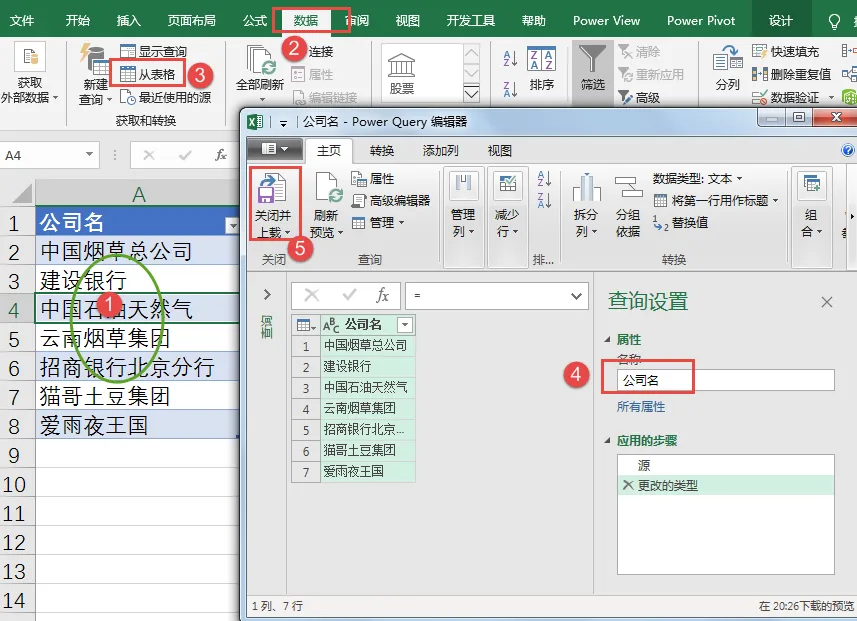
Task: Click the fx formula icon in Power Query
Action: [x=382, y=296]
